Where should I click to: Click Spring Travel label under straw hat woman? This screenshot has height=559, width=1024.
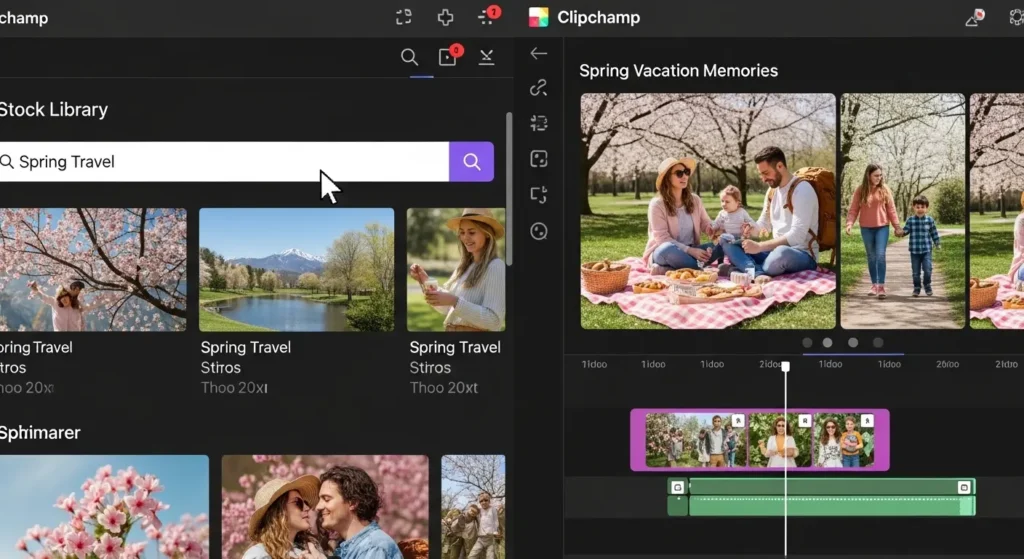pos(455,347)
